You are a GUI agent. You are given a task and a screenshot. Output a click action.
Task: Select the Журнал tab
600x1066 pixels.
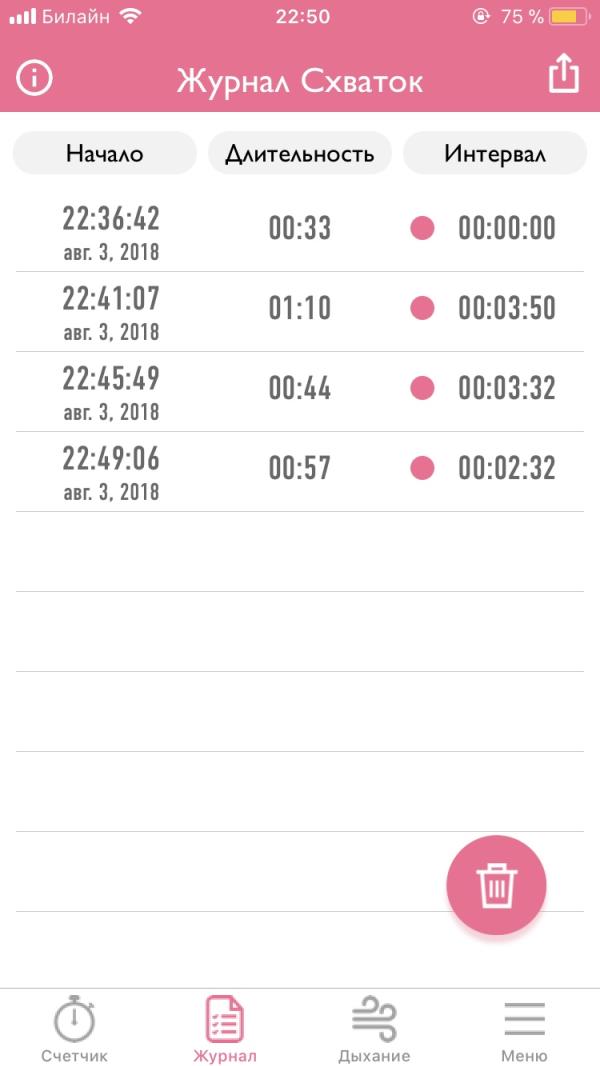coord(225,1029)
